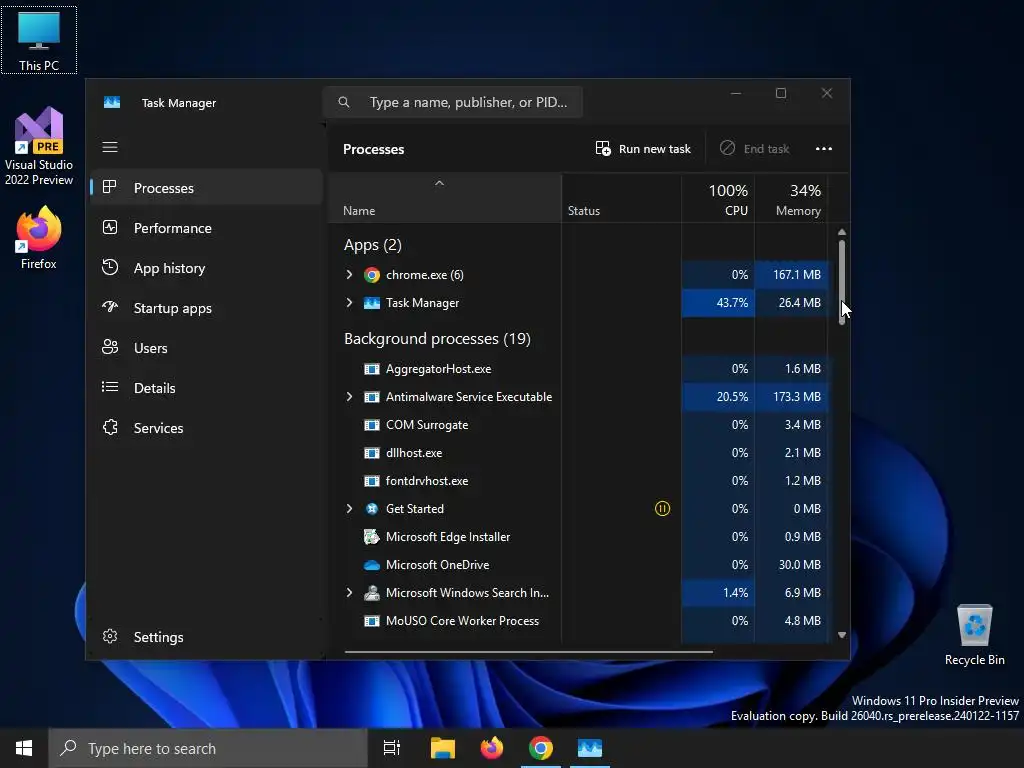The width and height of the screenshot is (1024, 768).
Task: Click the suspended pause icon on Get Started
Action: tap(662, 509)
